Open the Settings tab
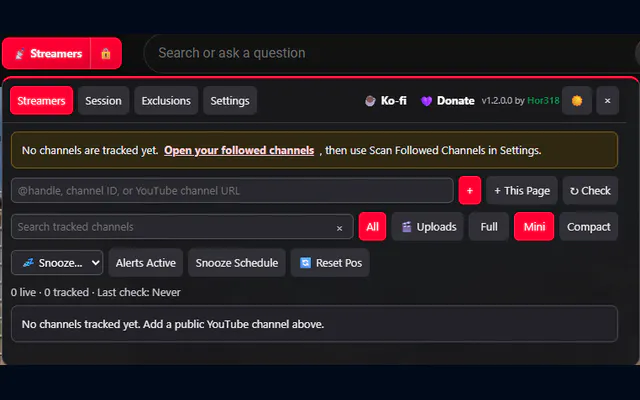This screenshot has height=400, width=640. [x=230, y=101]
